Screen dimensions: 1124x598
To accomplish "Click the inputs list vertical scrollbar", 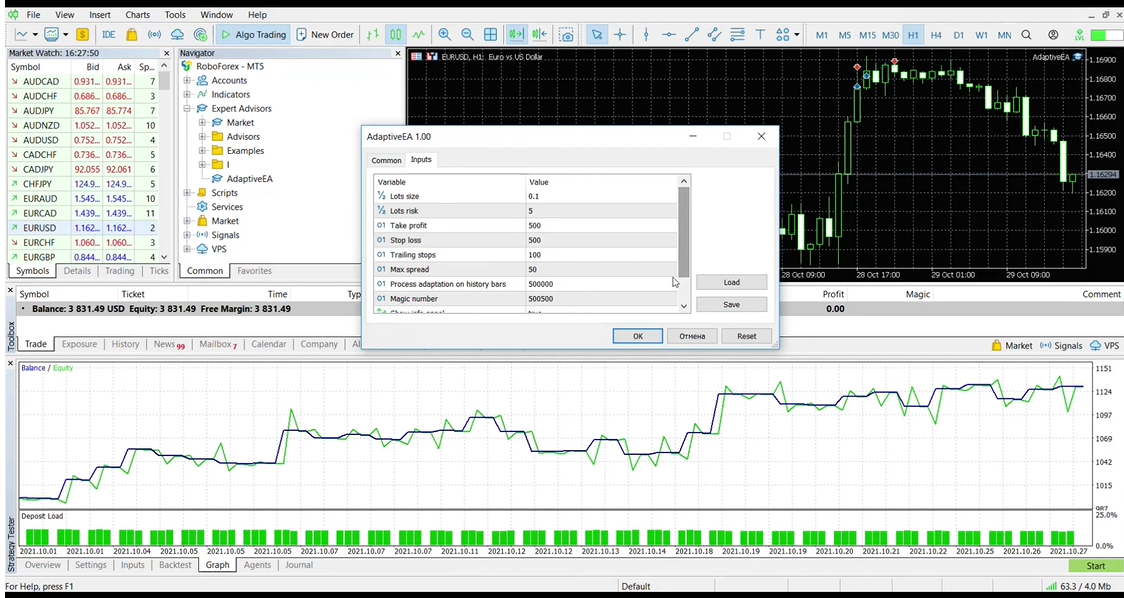I will click(684, 230).
